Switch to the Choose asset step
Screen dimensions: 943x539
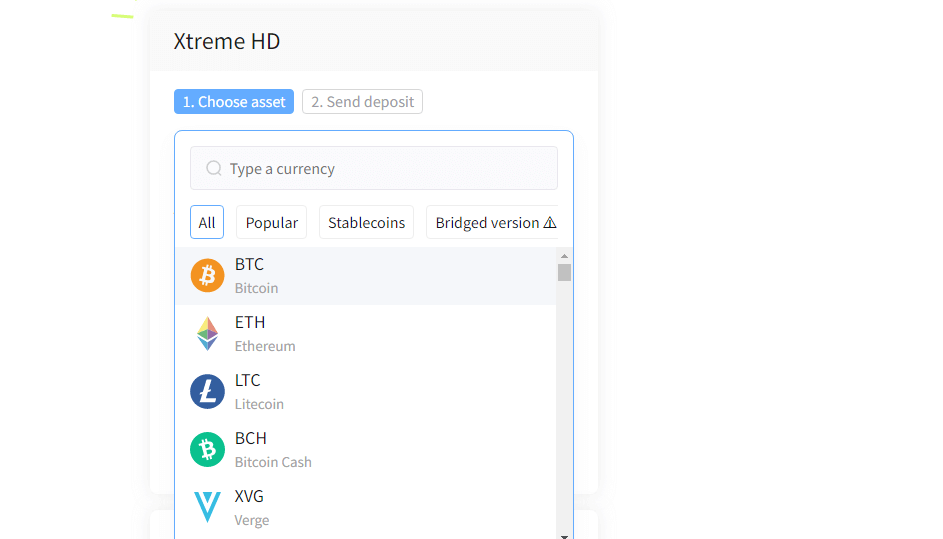[x=234, y=102]
